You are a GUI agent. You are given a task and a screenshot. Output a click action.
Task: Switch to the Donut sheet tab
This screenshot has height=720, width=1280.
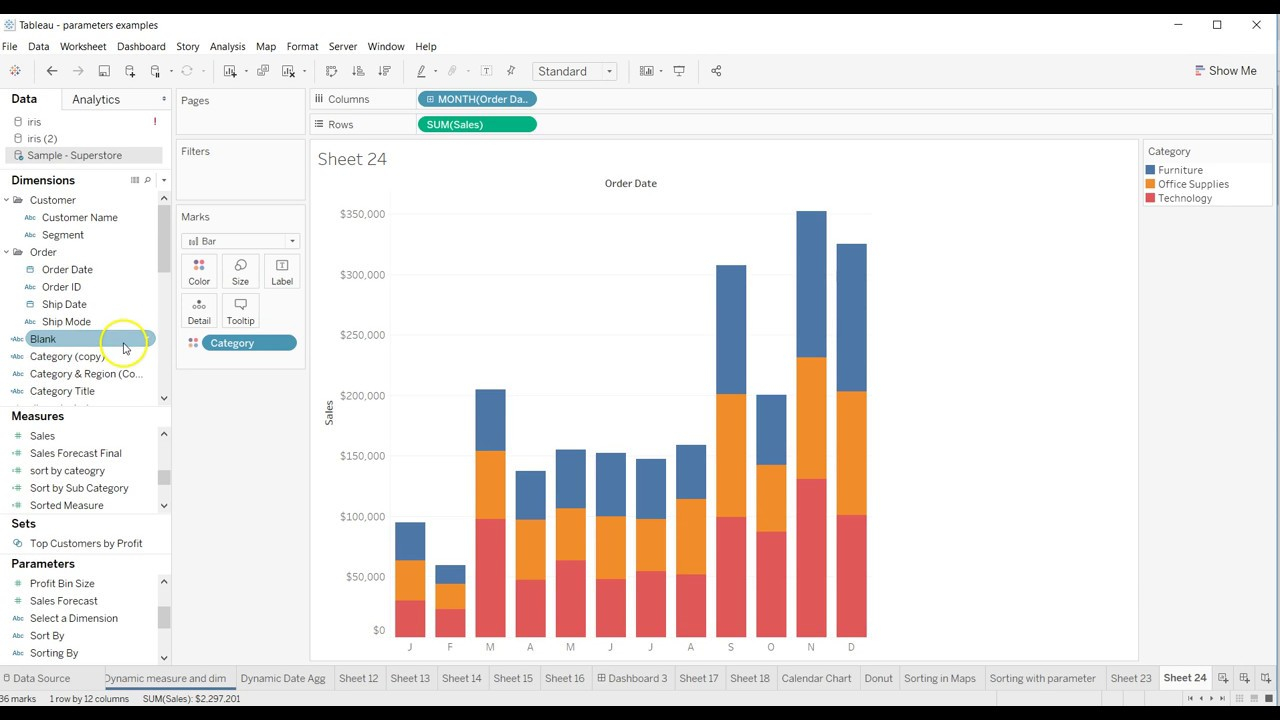coord(878,678)
